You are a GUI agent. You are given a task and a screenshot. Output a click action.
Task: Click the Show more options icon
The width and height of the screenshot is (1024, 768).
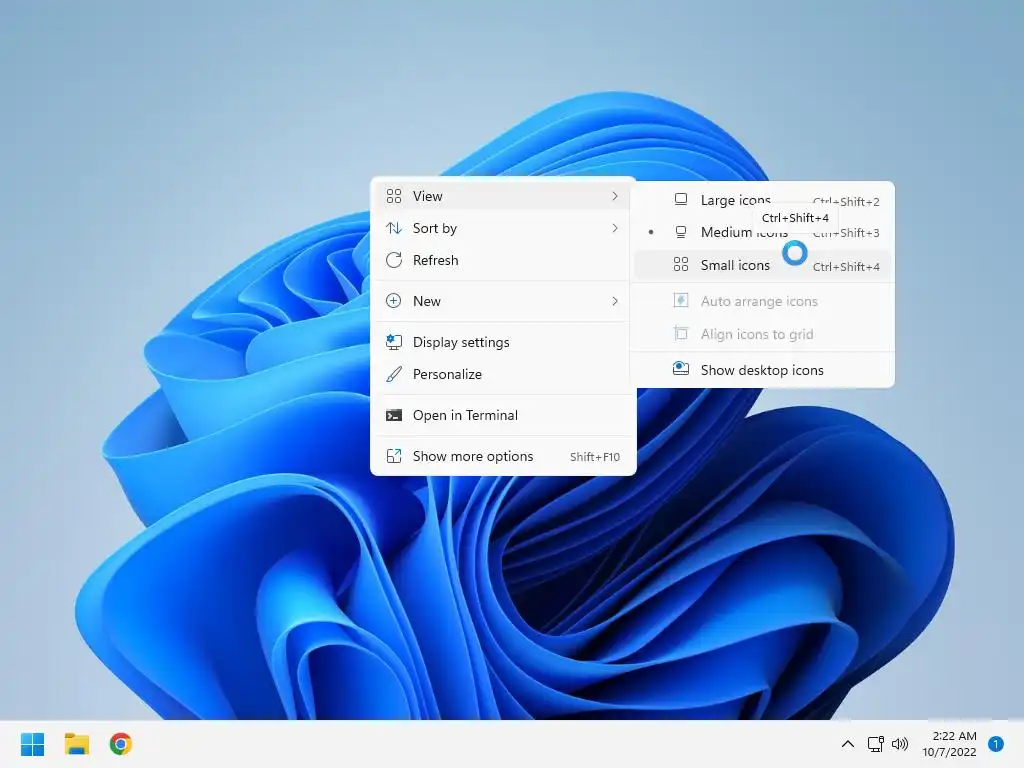394,456
